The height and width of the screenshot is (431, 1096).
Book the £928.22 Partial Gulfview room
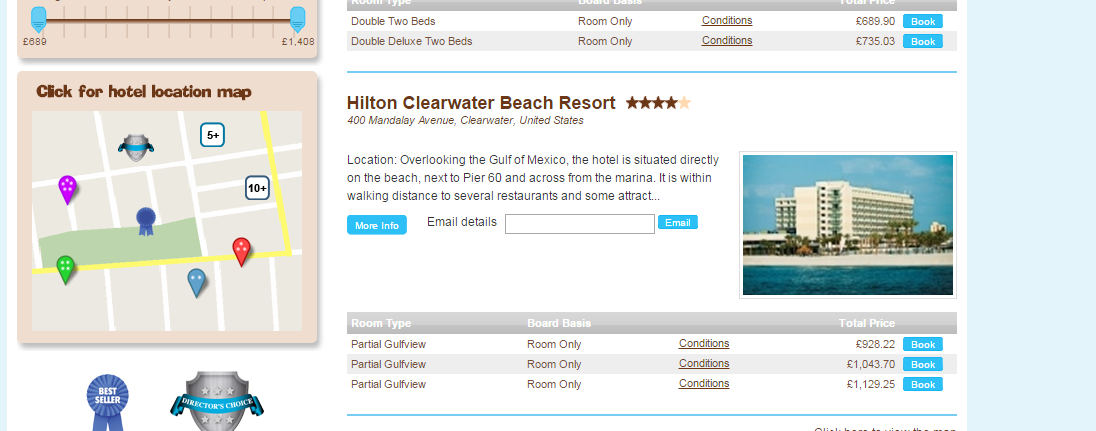922,344
